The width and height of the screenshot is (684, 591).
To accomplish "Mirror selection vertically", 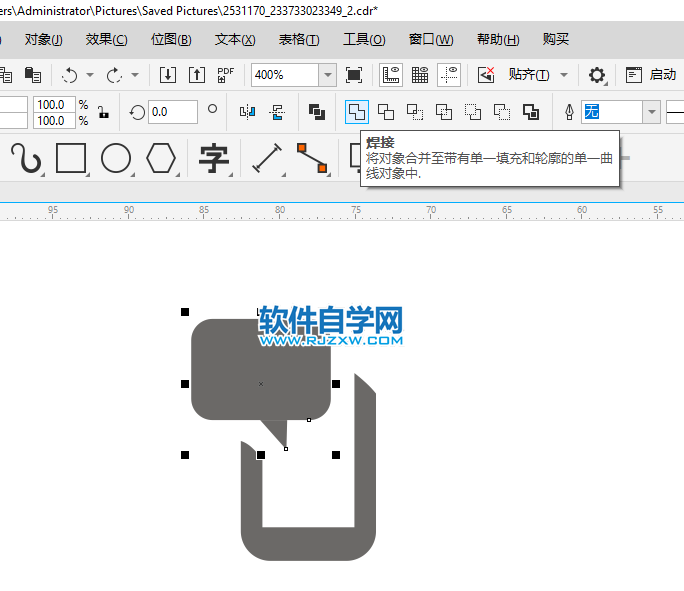I will tap(277, 112).
